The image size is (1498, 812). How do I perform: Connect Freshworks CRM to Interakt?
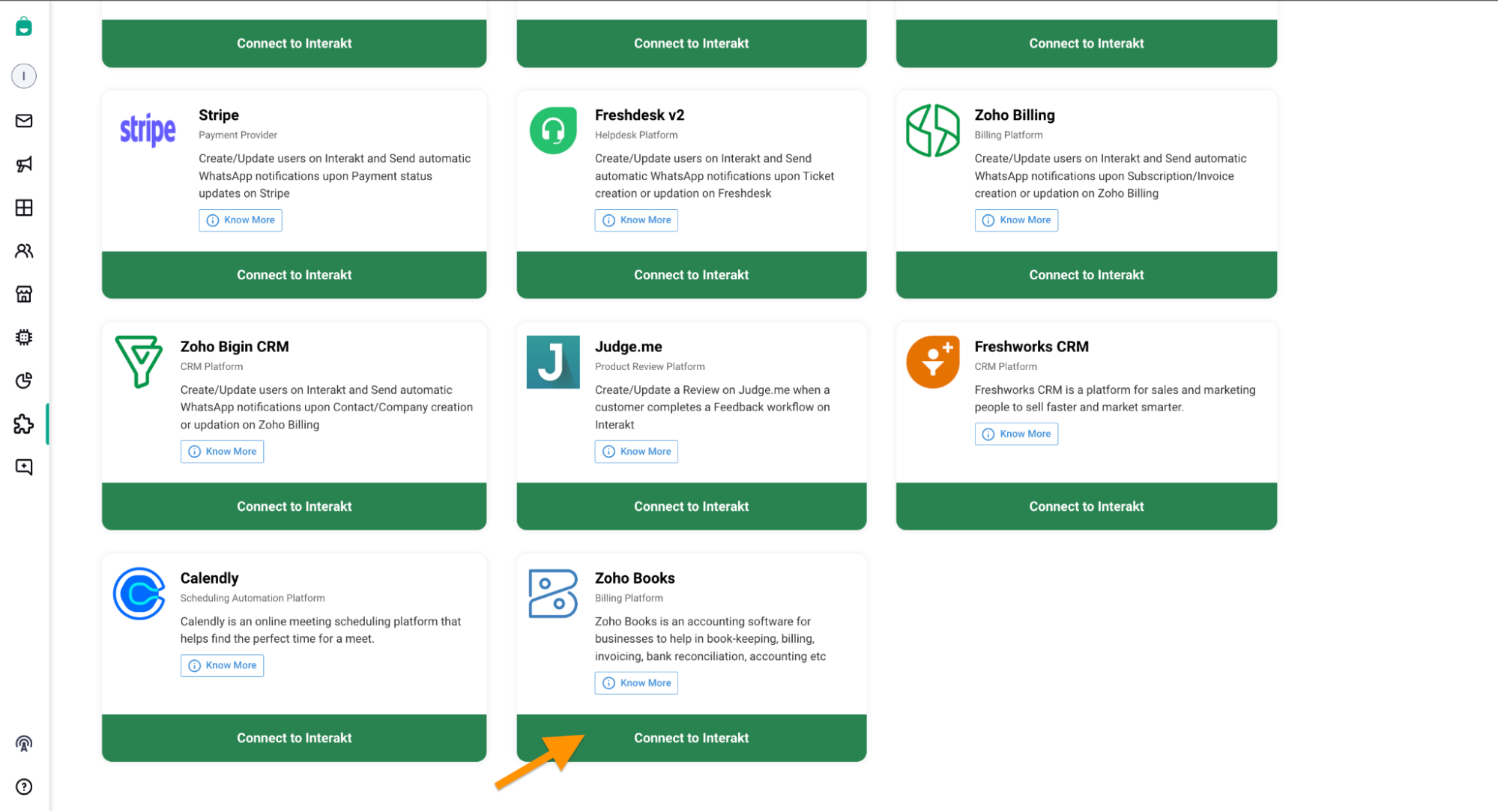pos(1086,506)
